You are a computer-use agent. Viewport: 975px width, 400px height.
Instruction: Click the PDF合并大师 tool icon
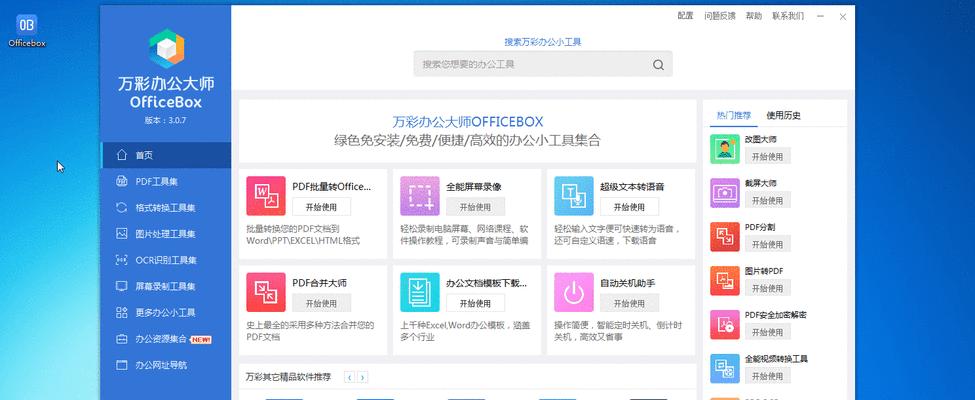(x=266, y=292)
